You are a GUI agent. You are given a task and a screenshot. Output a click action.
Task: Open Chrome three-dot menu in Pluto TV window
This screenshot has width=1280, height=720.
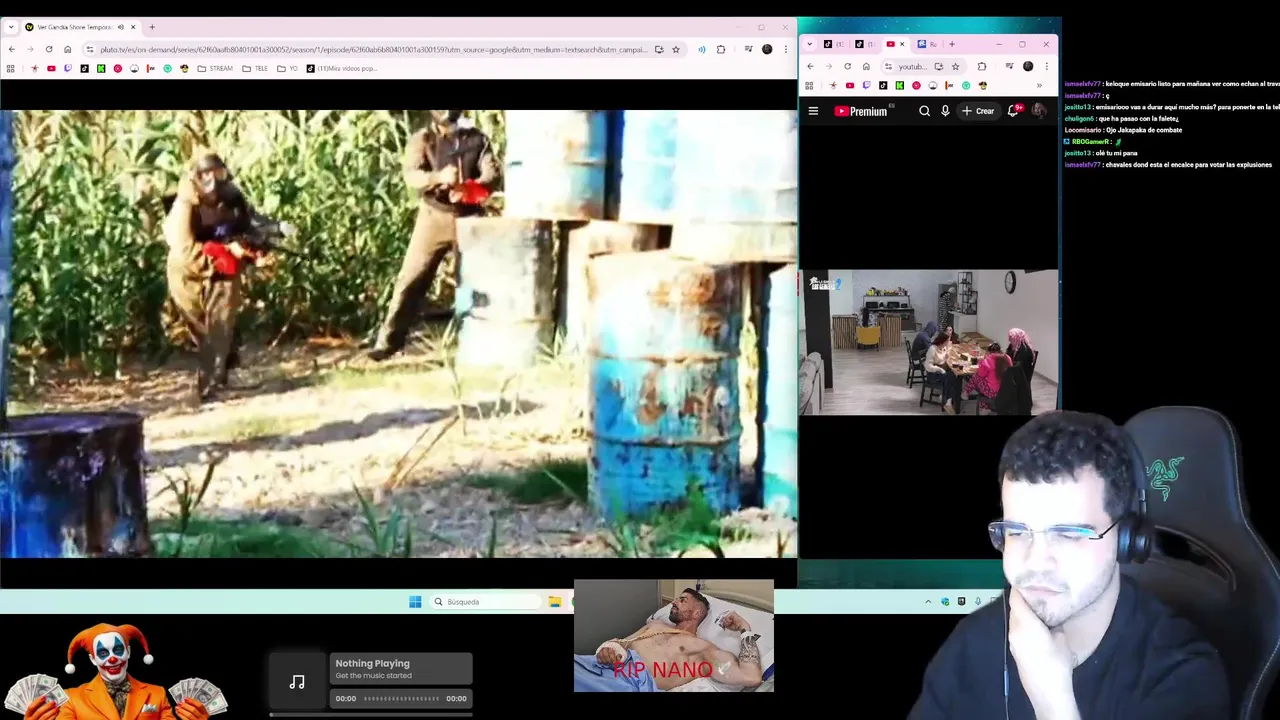click(786, 49)
